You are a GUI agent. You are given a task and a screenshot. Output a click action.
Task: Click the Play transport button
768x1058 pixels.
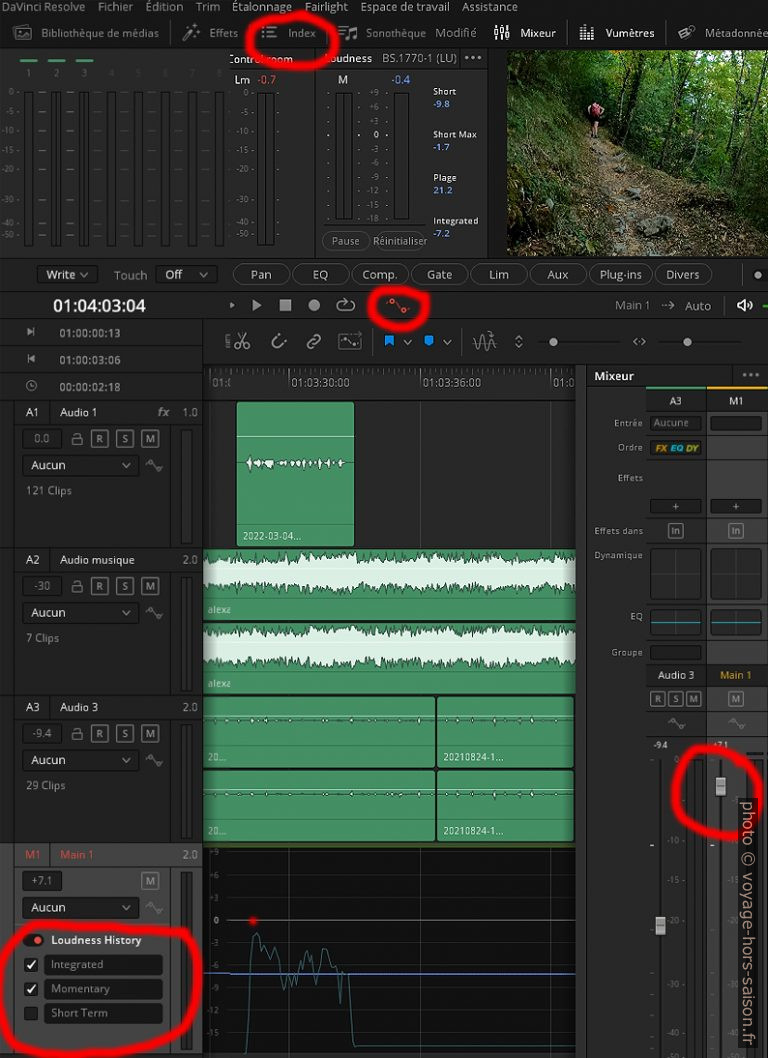256,306
